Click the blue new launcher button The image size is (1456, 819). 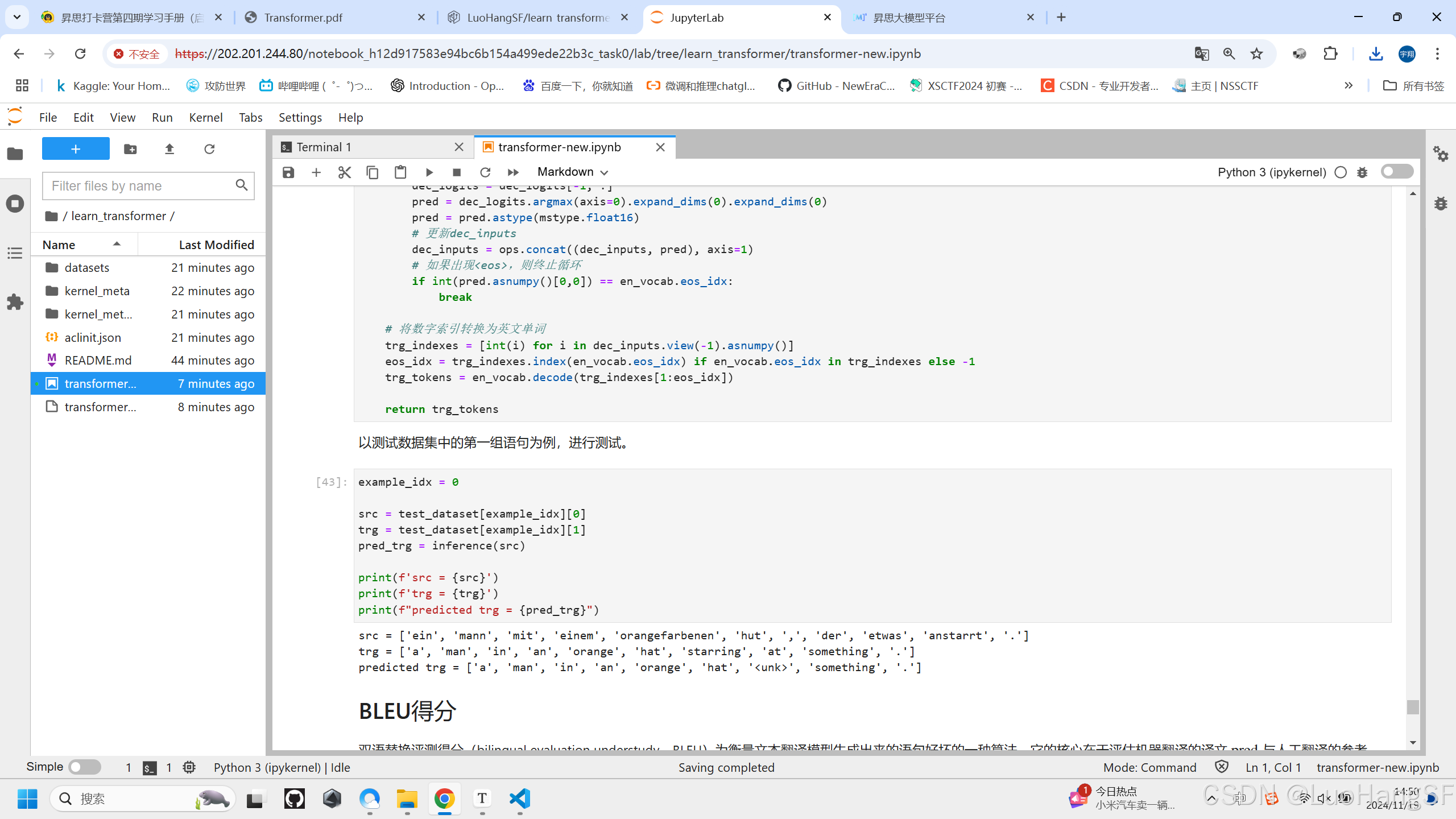(x=76, y=149)
